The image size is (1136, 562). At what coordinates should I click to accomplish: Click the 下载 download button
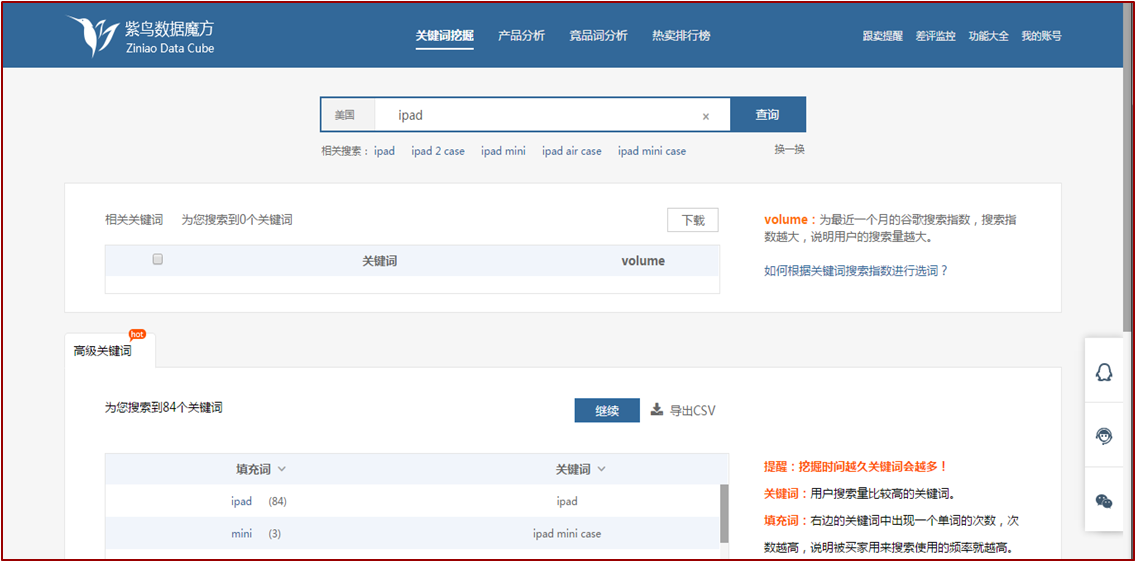pos(692,220)
